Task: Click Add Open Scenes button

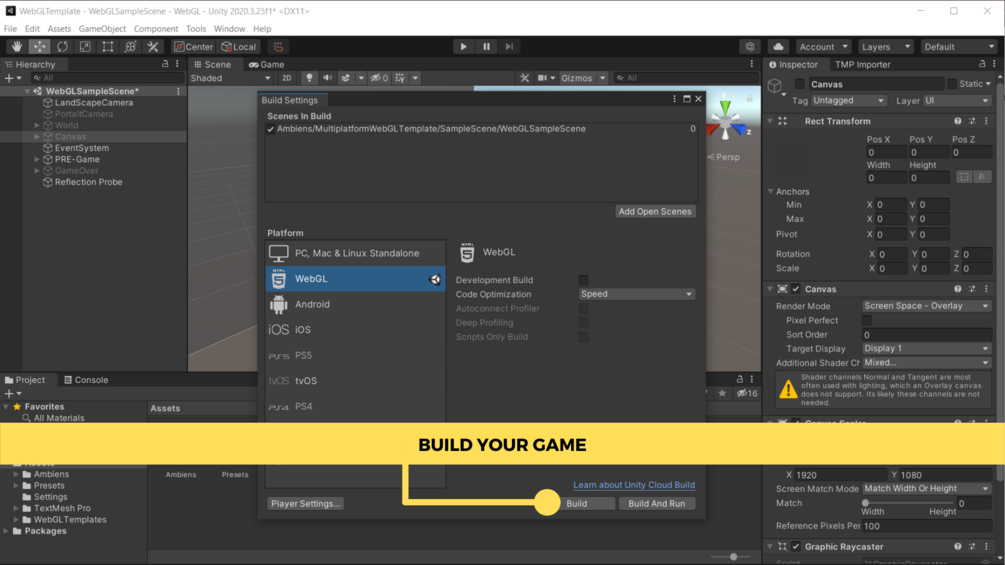Action: [654, 211]
